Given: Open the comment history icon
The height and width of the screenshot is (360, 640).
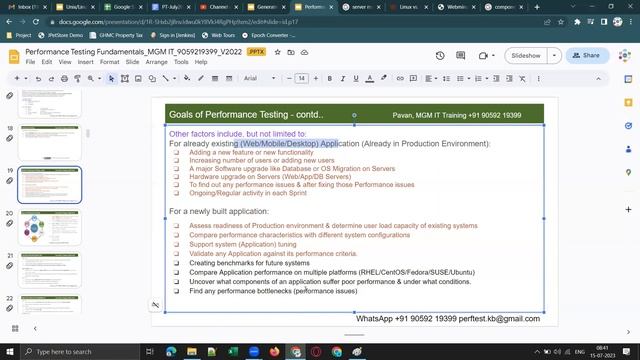Looking at the screenshot, I should [x=460, y=56].
